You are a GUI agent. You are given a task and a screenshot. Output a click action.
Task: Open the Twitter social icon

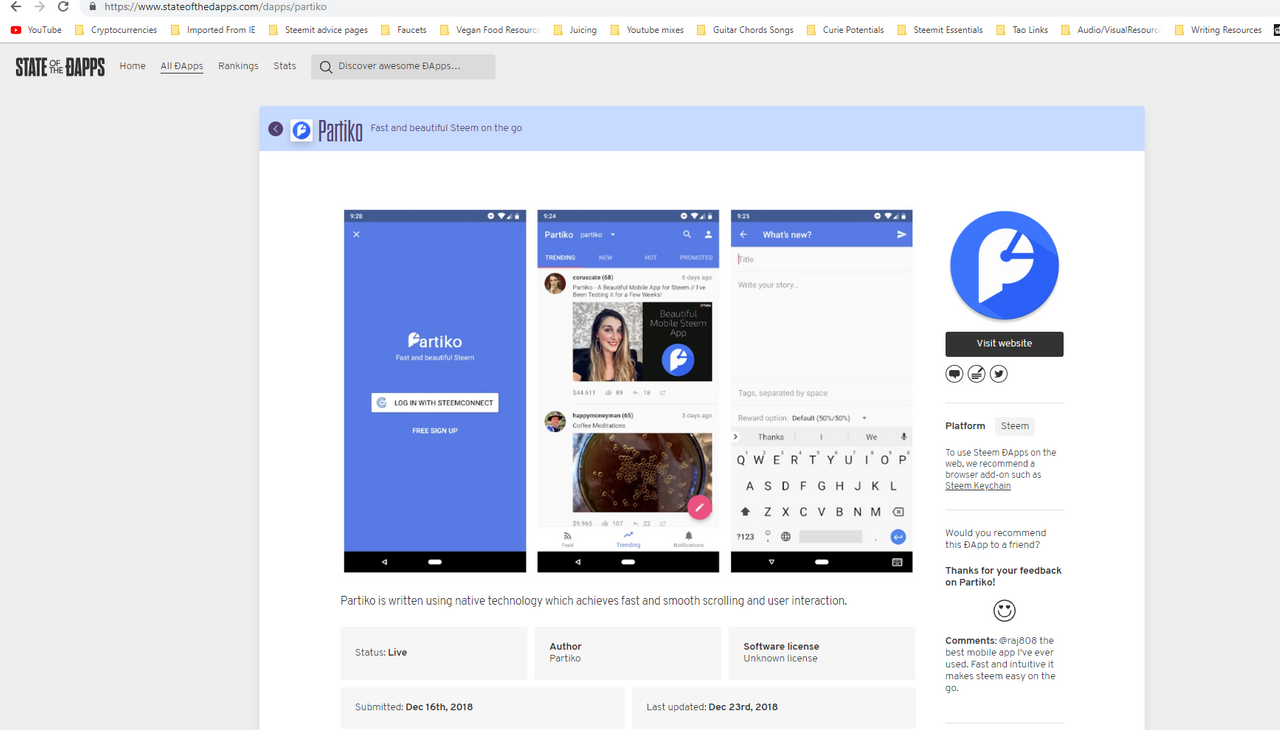click(998, 374)
